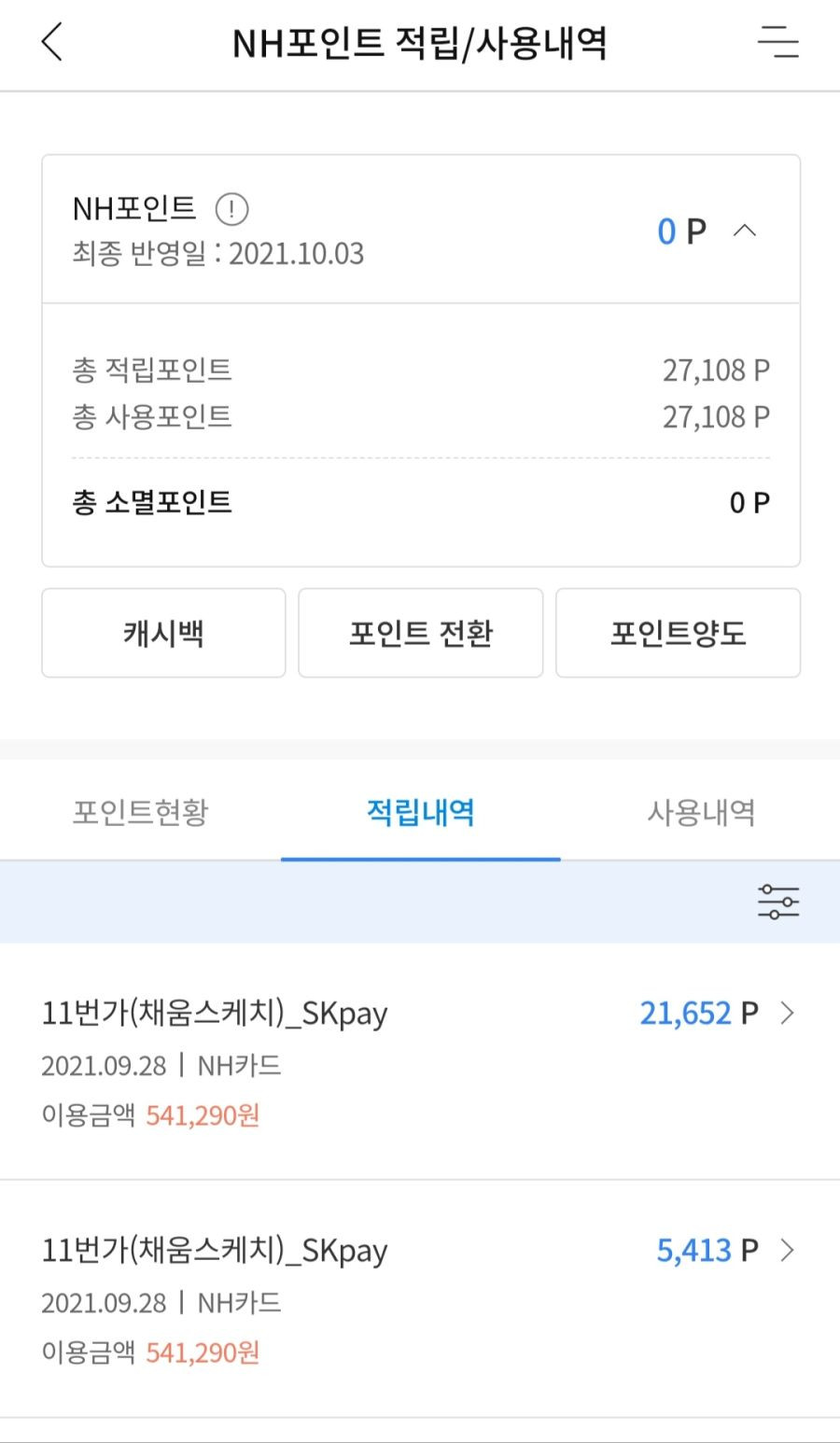Open the second 11번가(채움스케치)_SKpay entry title
Screen dimensions: 840x1443
[215, 1251]
